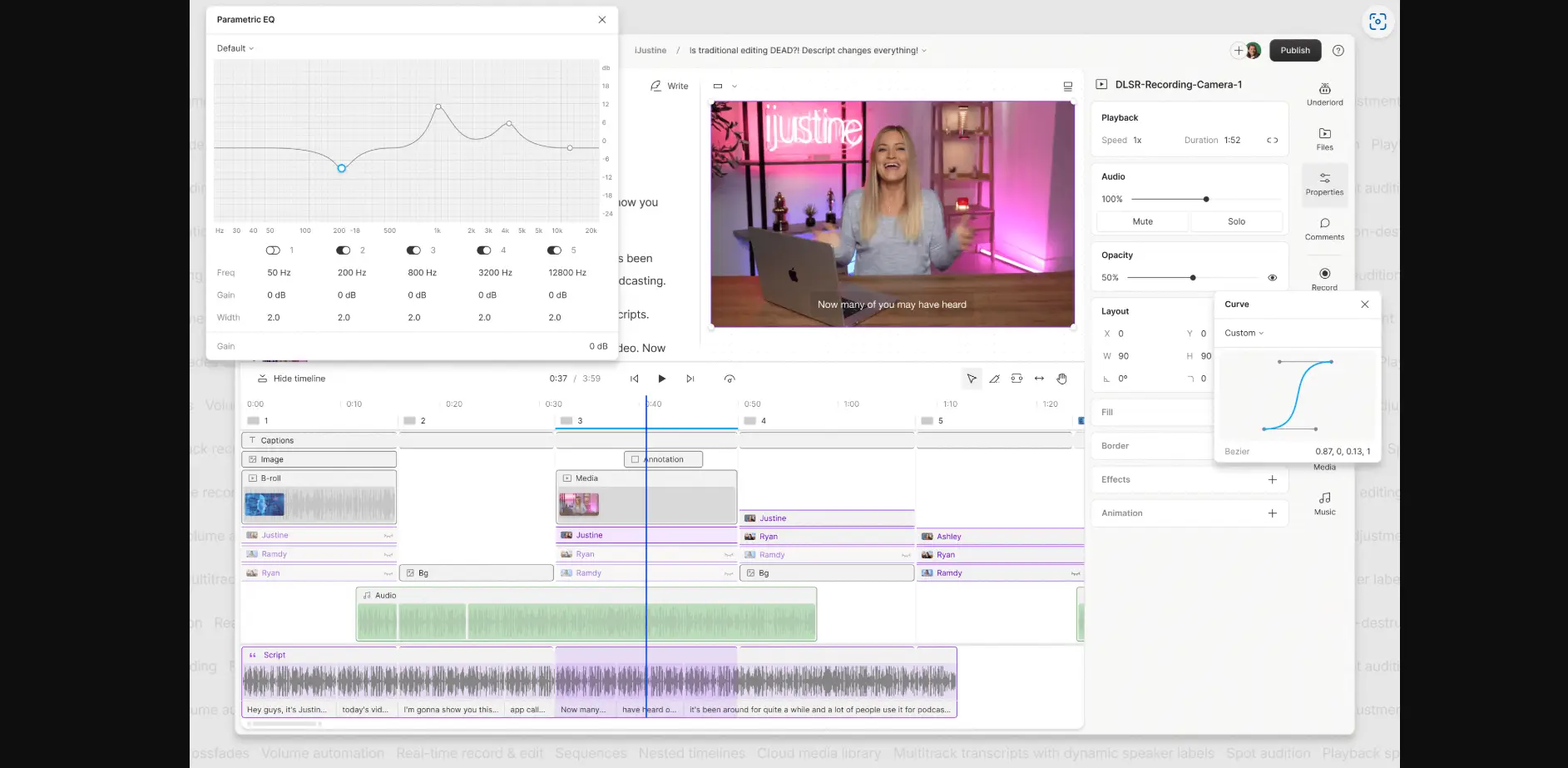Skip to next scene
Screen dimensions: 1568x768
click(x=690, y=379)
